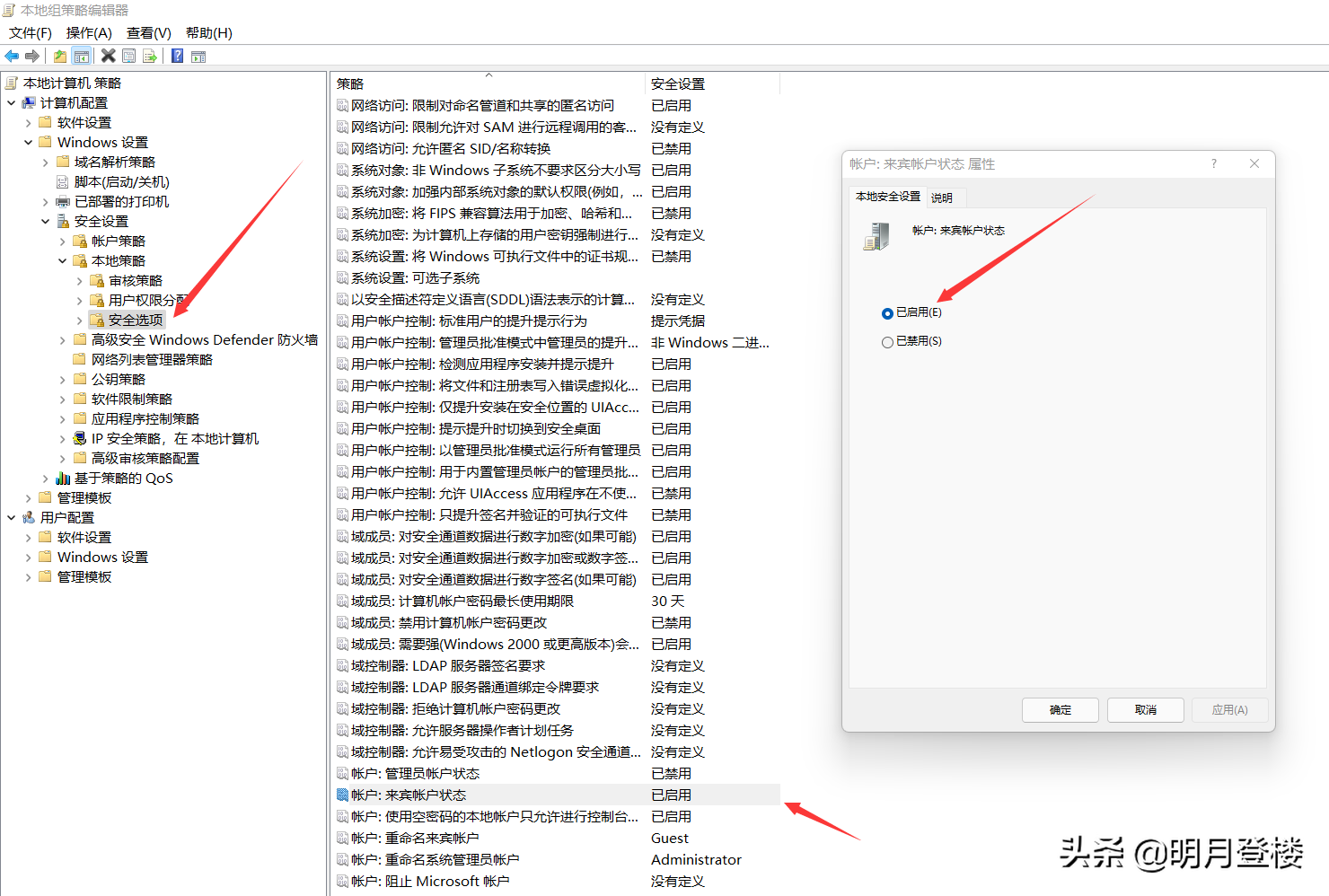Screen dimensions: 1329x896
Task: Expand the 应用程序控制策略 tree node
Action: 63,418
